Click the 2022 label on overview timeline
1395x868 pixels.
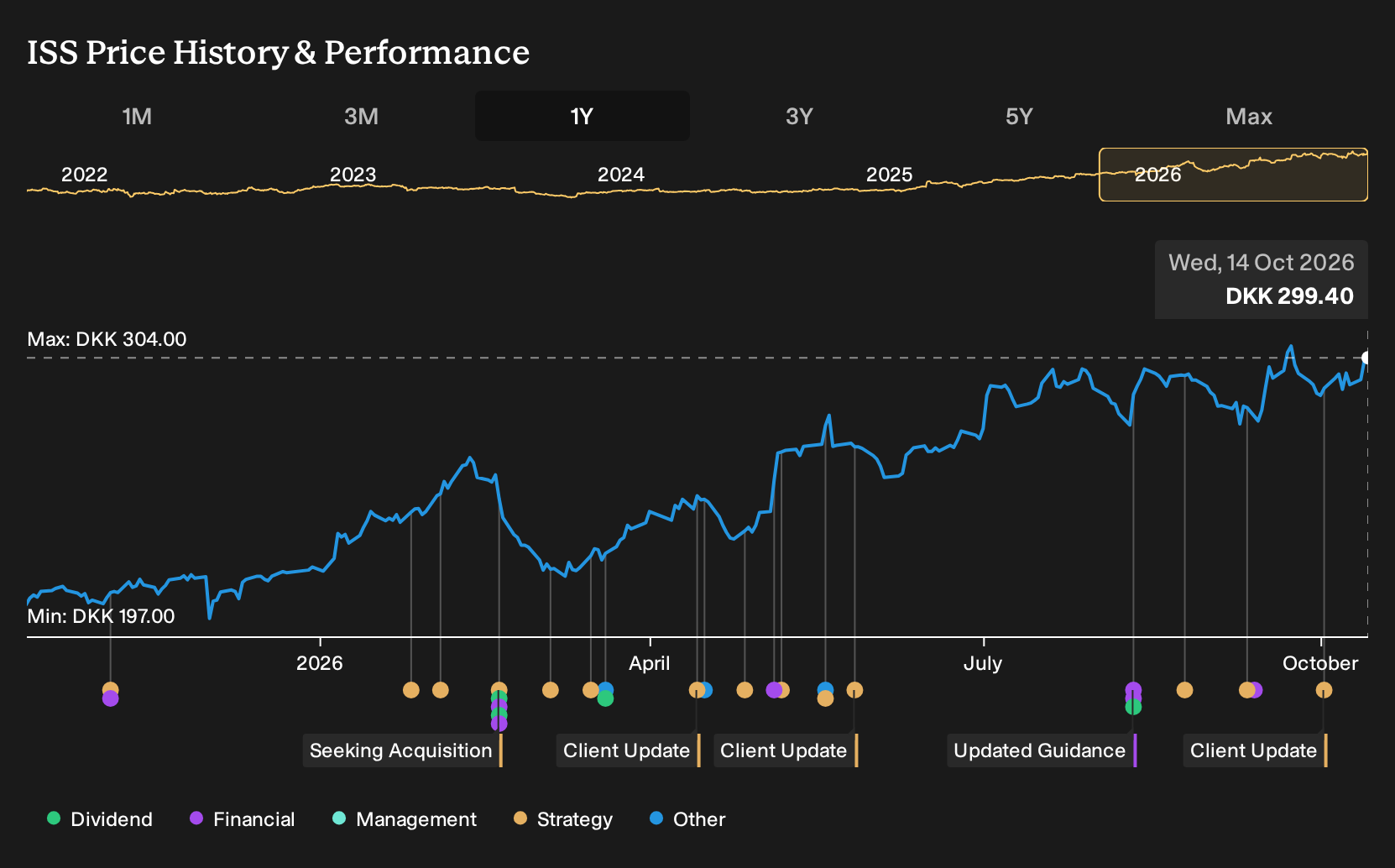coord(85,175)
